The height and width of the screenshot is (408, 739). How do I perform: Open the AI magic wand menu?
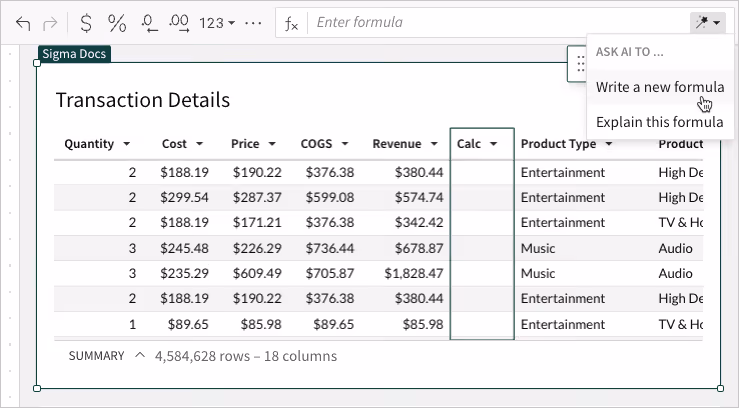(x=707, y=22)
